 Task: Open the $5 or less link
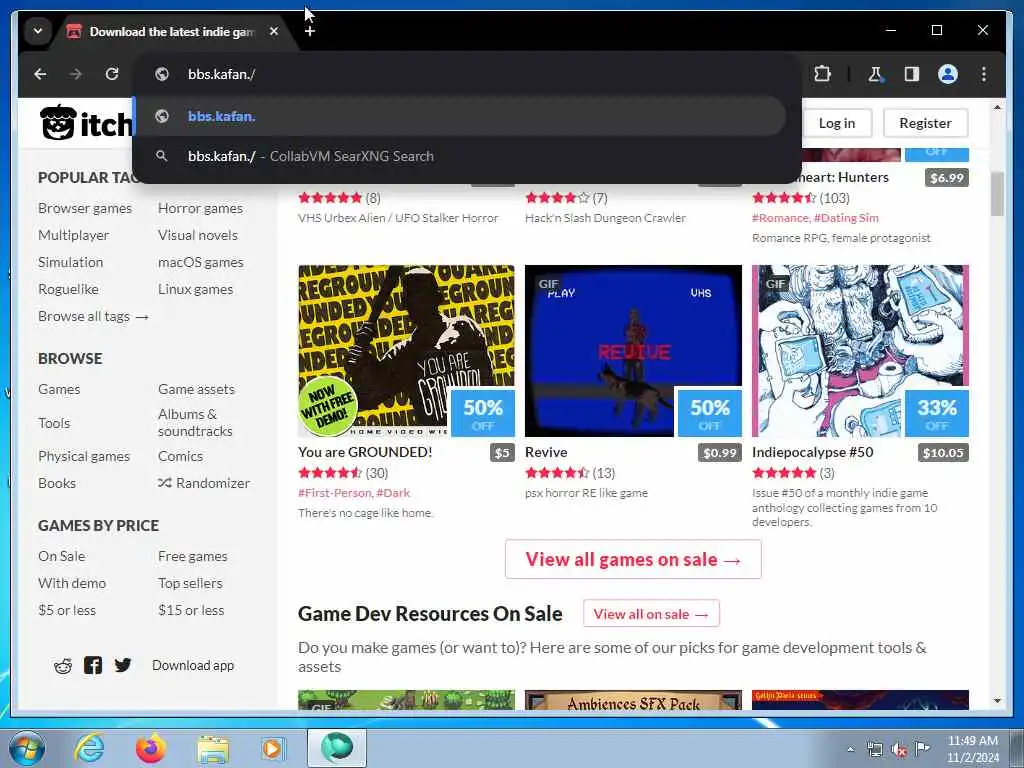pyautogui.click(x=67, y=610)
